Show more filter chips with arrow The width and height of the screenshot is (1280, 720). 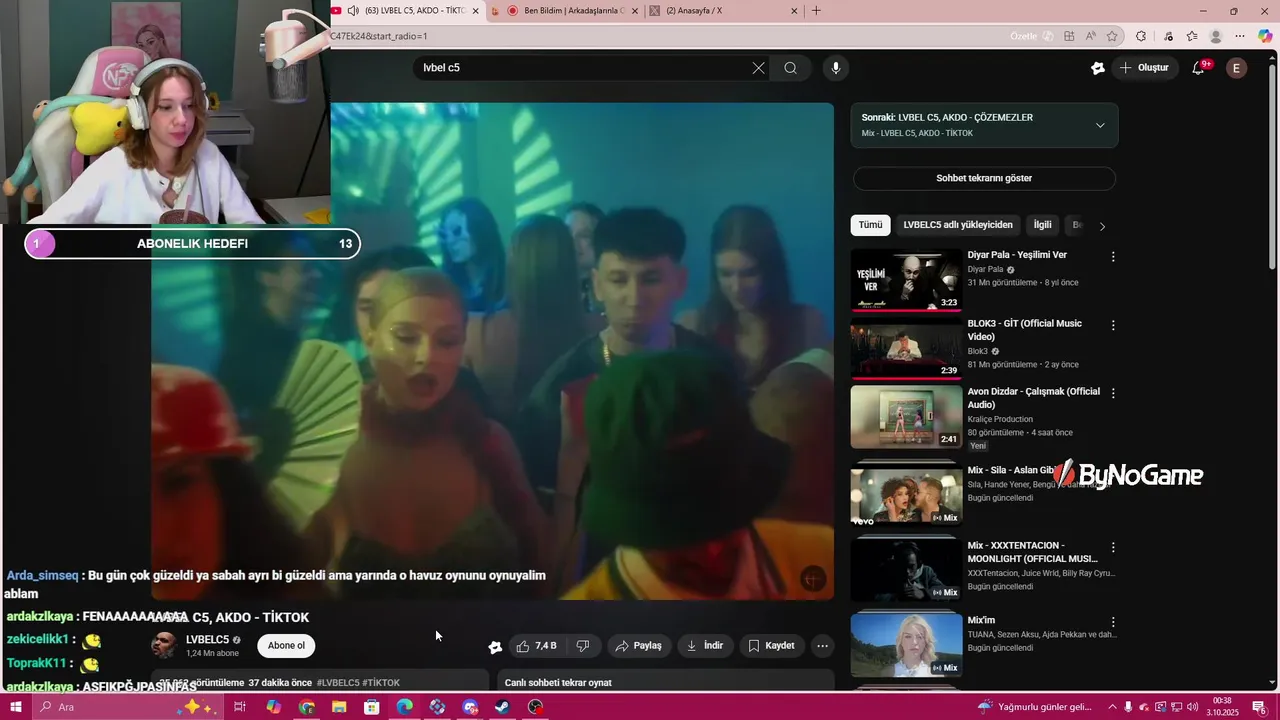[1102, 226]
